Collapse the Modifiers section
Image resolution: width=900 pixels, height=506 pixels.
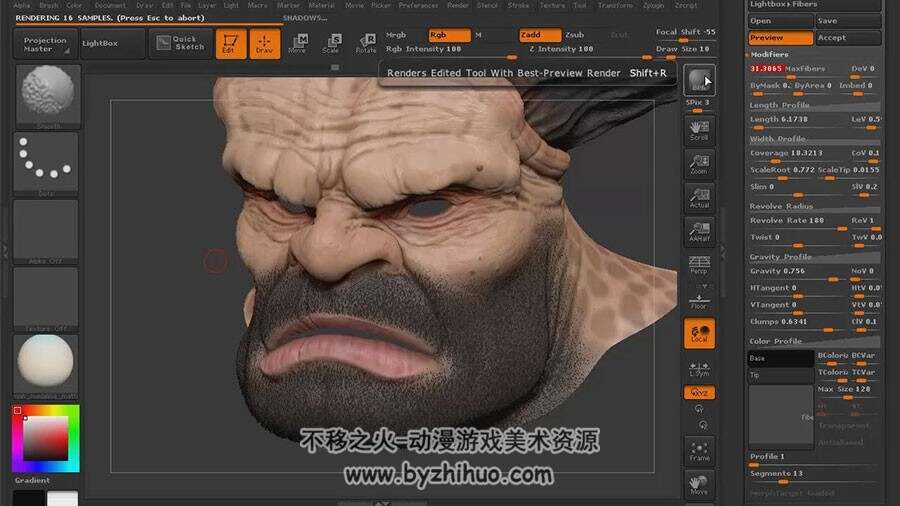coord(769,55)
